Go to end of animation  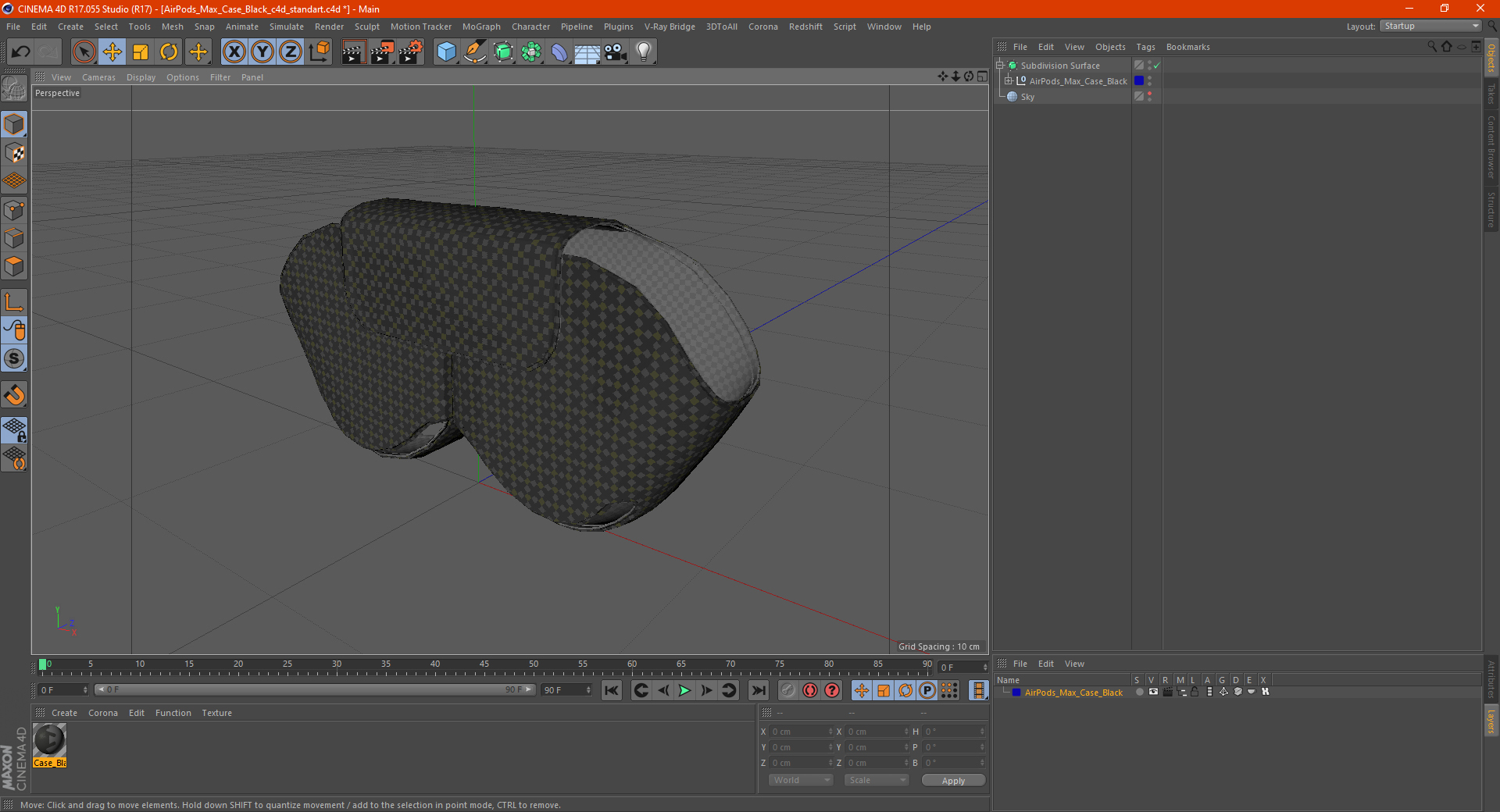click(758, 690)
